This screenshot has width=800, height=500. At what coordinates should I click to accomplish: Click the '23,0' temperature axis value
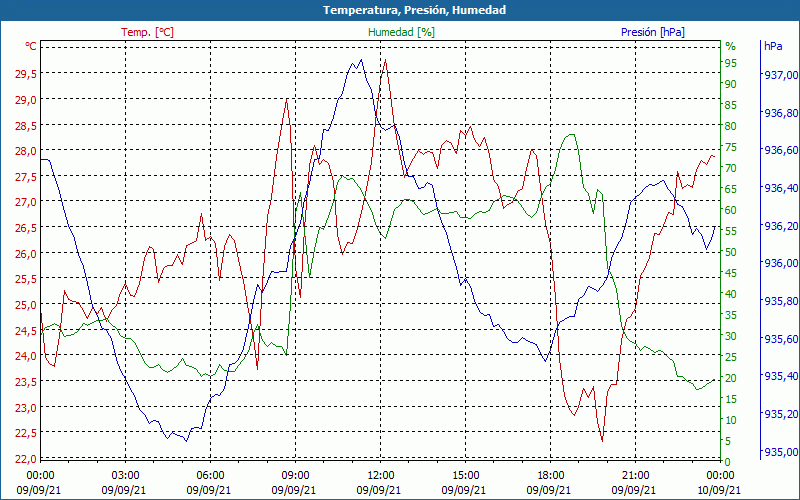pos(26,408)
